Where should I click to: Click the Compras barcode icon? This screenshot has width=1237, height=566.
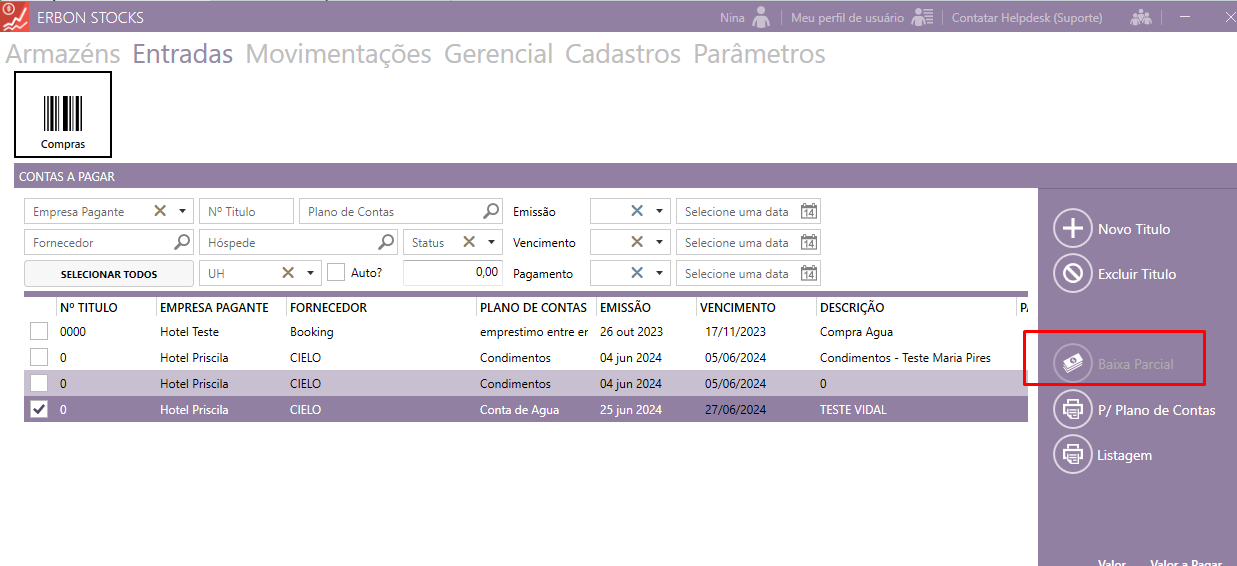click(x=62, y=113)
